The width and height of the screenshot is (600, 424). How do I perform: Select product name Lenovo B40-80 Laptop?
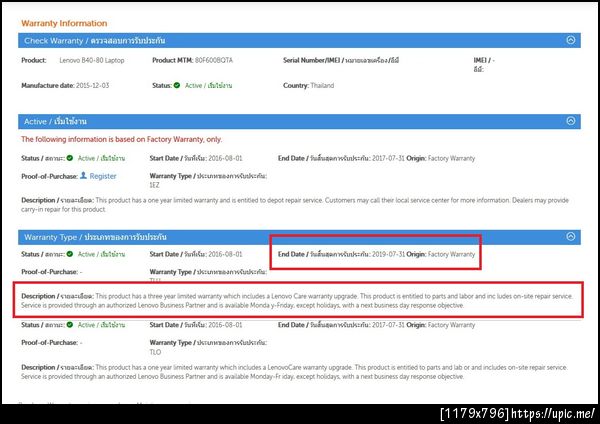point(92,60)
